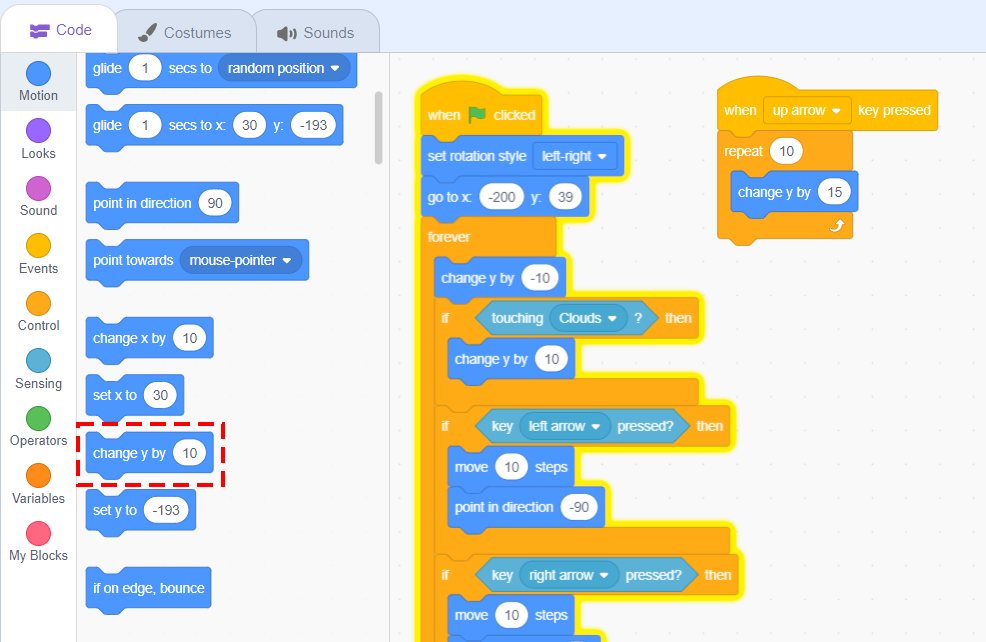
Task: Edit the x value 30 in glide block
Action: [250, 125]
